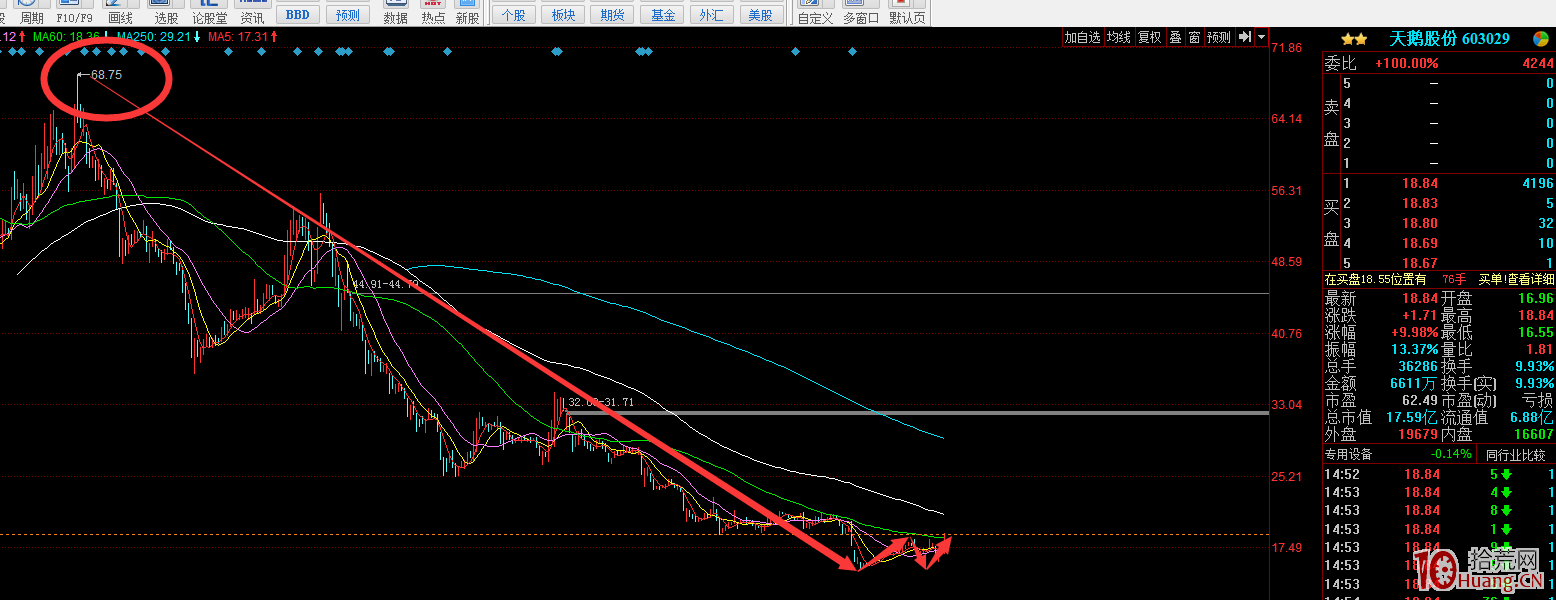Click the 内盘 value 16607

click(1534, 435)
